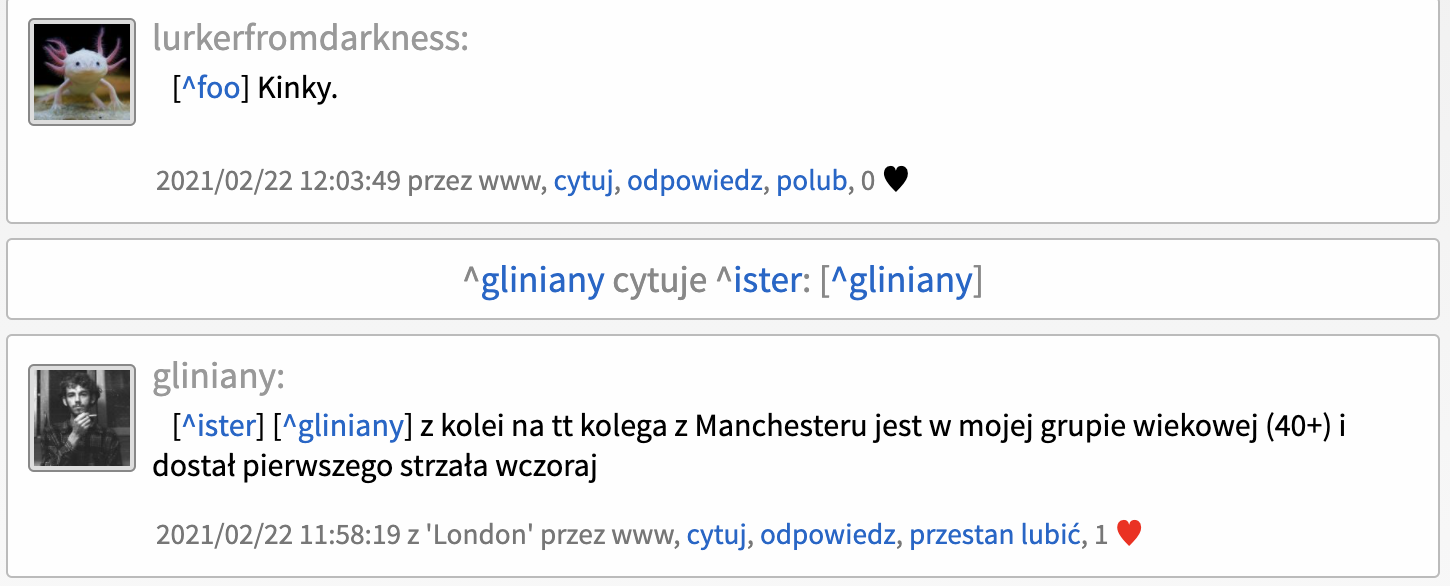Open lurkerfromdarkness's axolotl avatar
The height and width of the screenshot is (586, 1450).
click(x=82, y=72)
